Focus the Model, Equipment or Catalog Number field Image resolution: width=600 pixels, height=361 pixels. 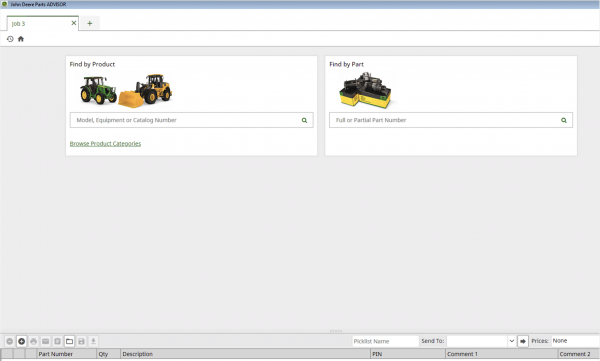[191, 120]
